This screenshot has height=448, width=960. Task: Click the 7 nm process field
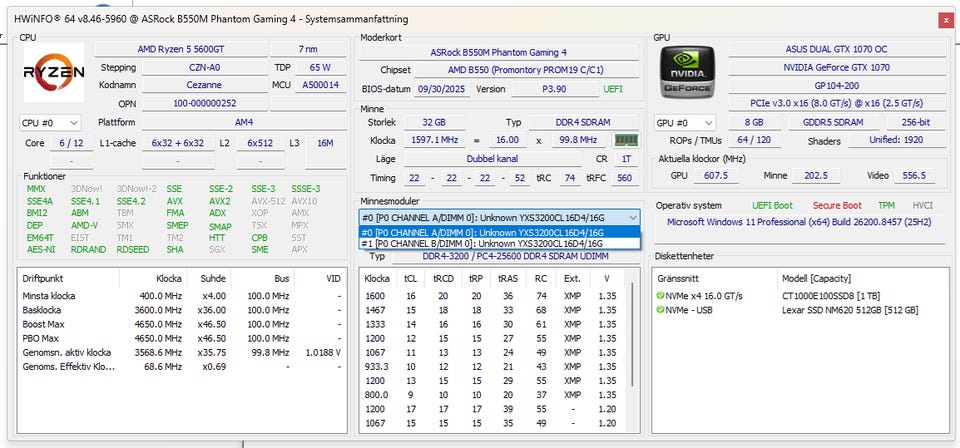click(x=307, y=50)
